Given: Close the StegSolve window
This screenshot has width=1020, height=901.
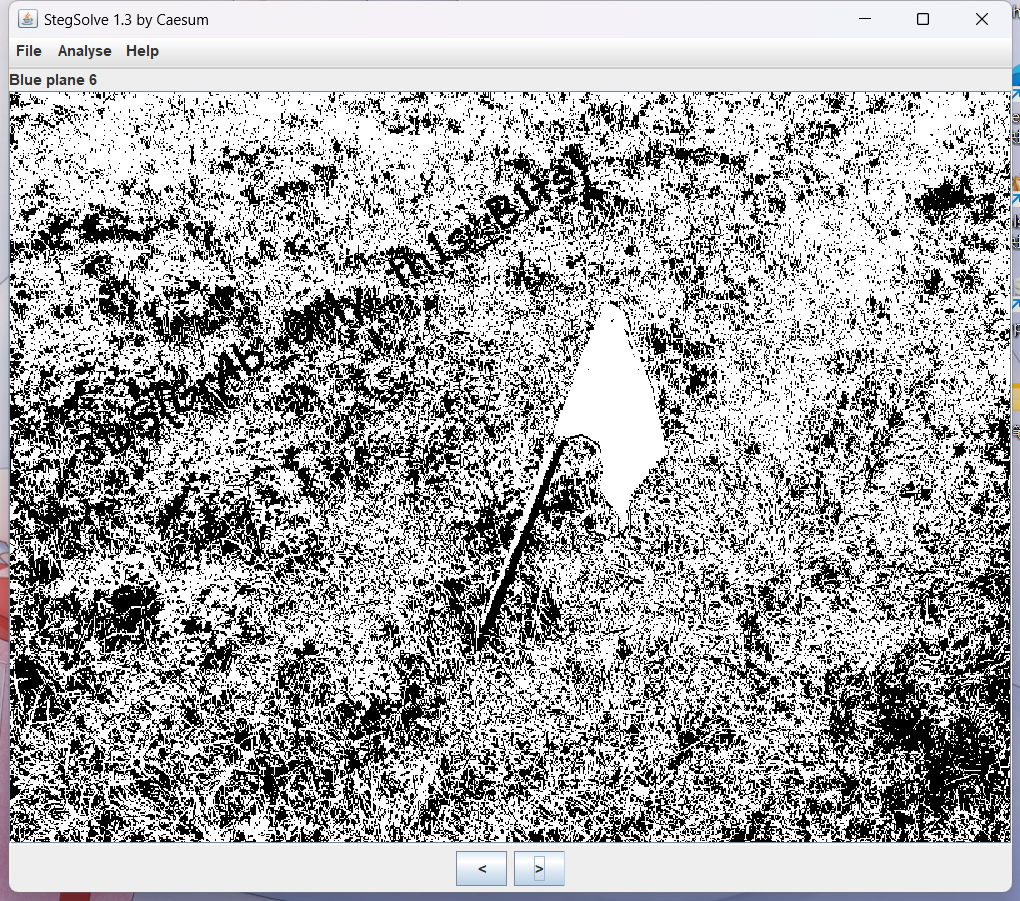Looking at the screenshot, I should click(x=981, y=19).
